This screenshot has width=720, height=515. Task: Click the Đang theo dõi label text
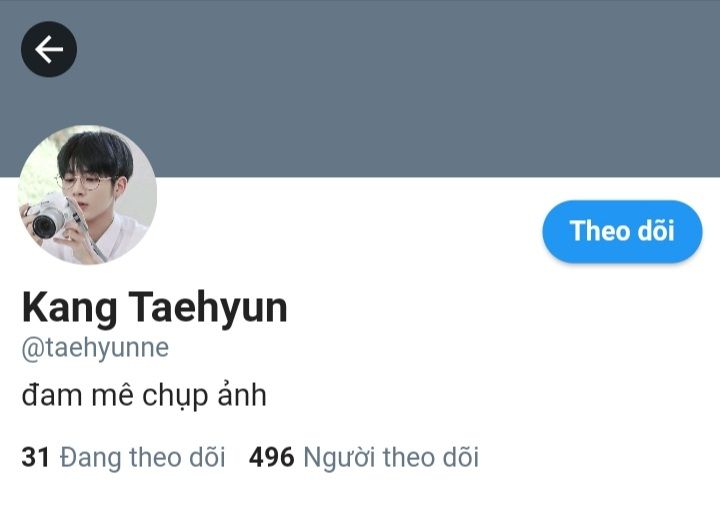click(143, 457)
